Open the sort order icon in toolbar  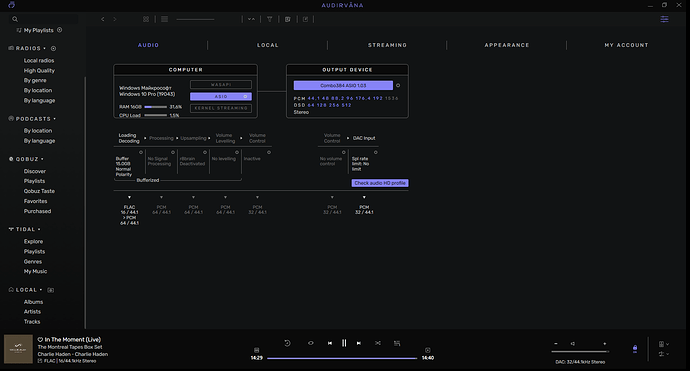(x=251, y=19)
